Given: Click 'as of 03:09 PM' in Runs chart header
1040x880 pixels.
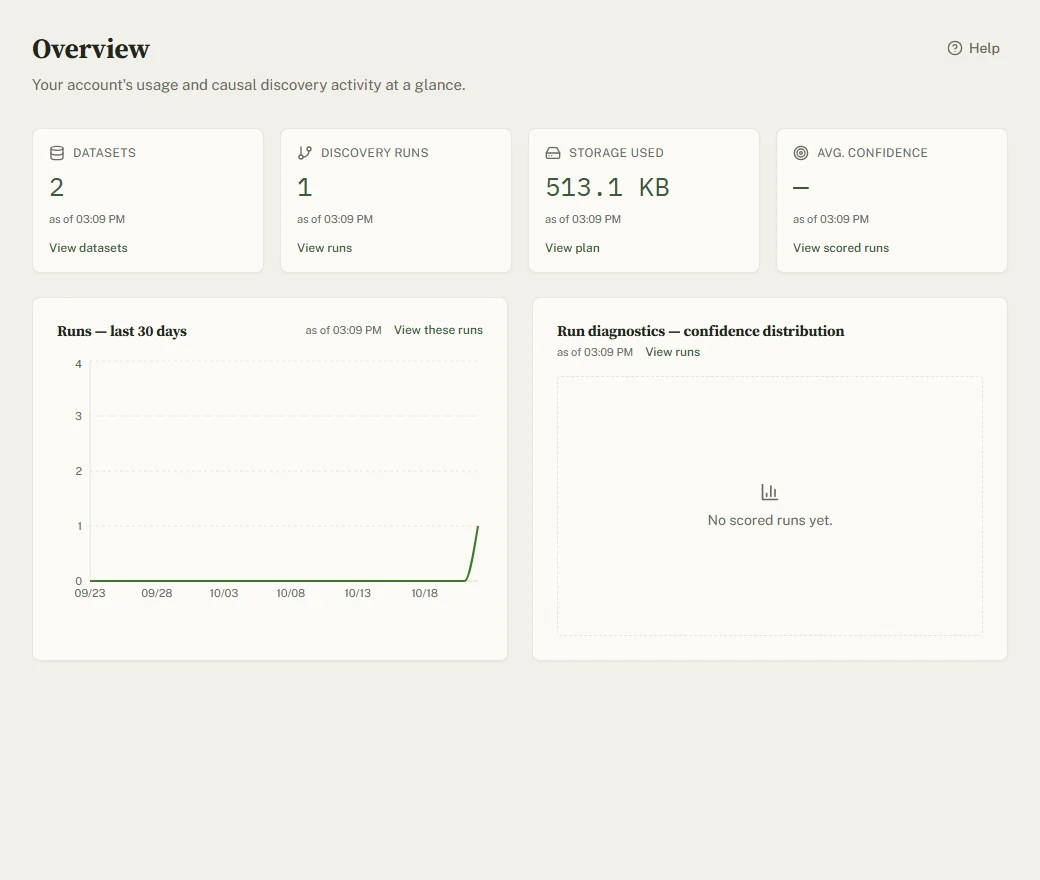Looking at the screenshot, I should click(x=344, y=330).
